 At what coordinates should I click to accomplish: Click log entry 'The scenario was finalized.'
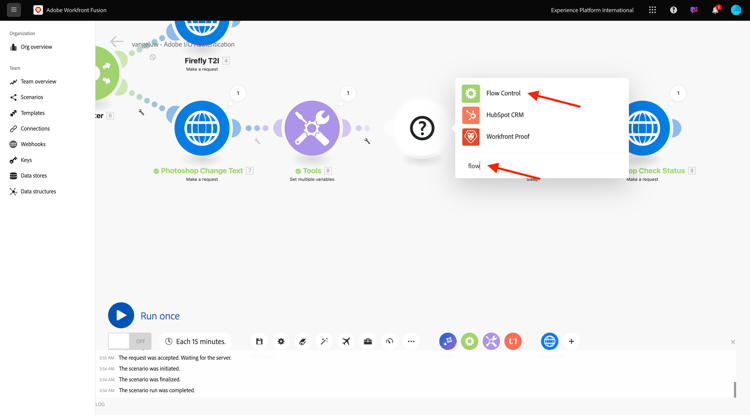point(150,380)
